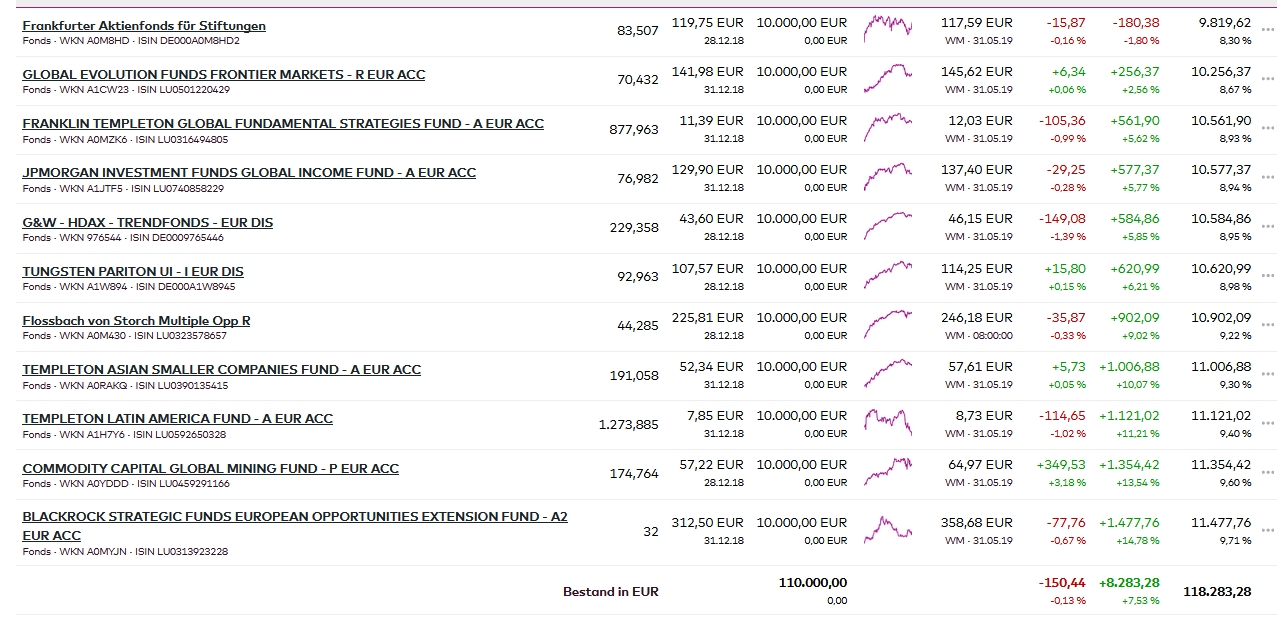Click the G&W - HDAX - TRENDFONDS link
1286x618 pixels.
click(147, 223)
